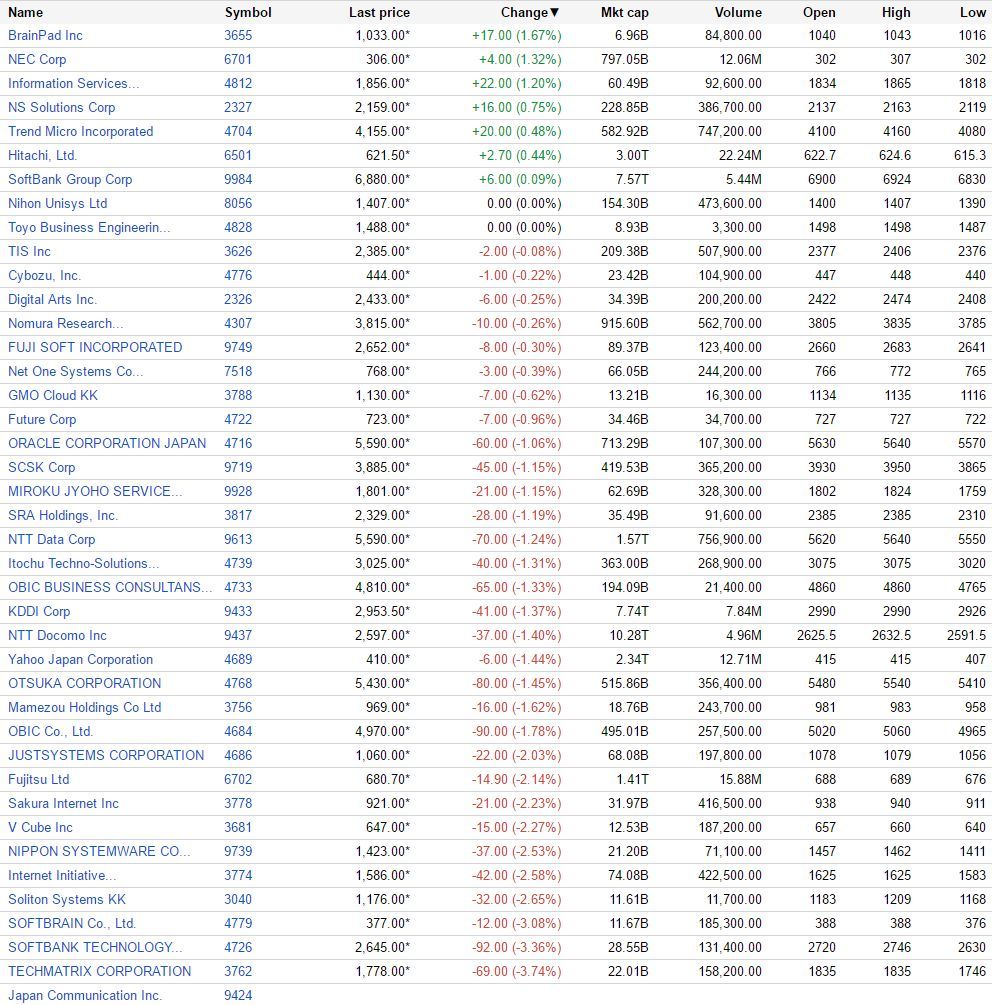Image resolution: width=992 pixels, height=1005 pixels.
Task: Click ticker symbol 4716
Action: point(238,444)
